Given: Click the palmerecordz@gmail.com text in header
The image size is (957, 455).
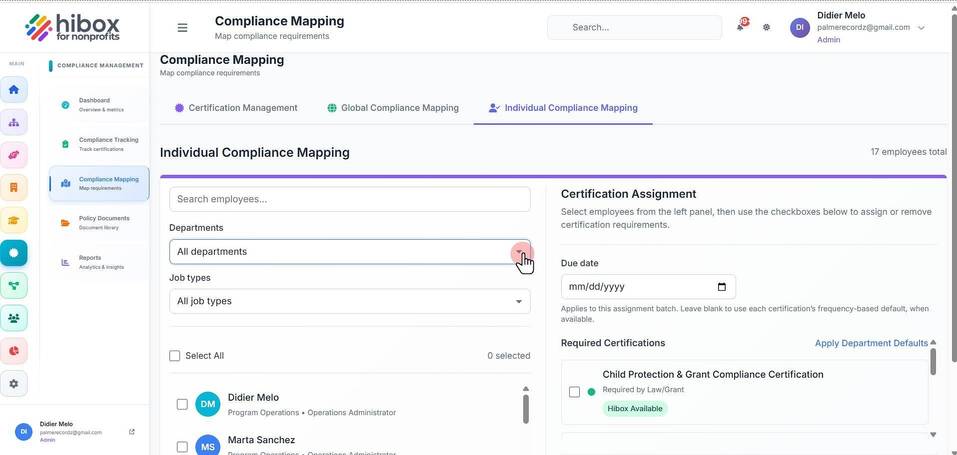Looking at the screenshot, I should pos(864,27).
